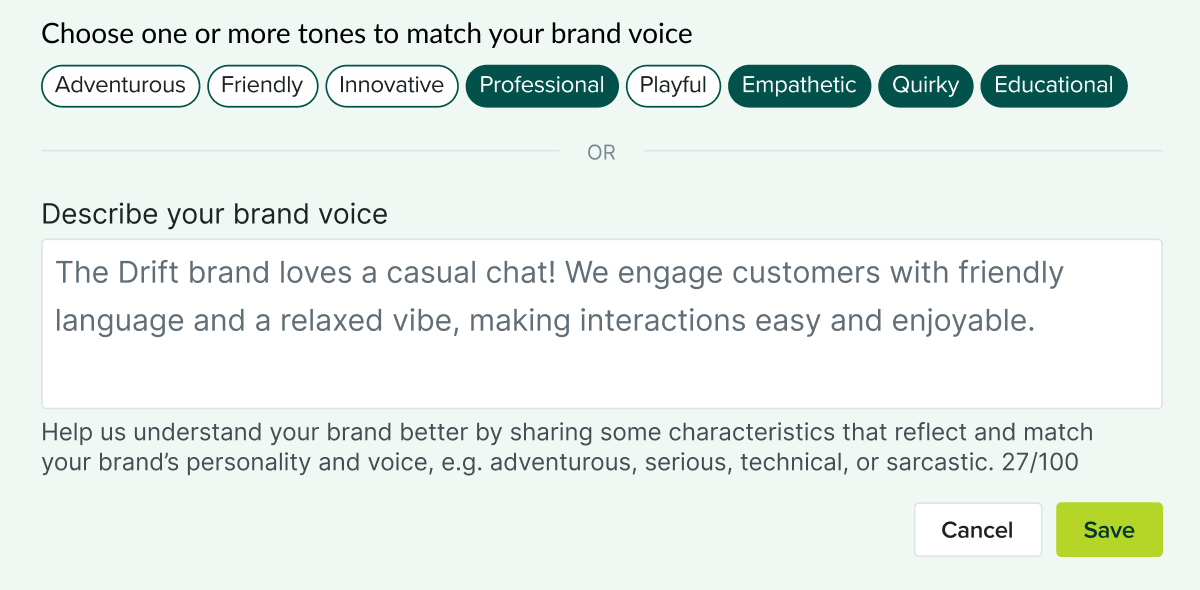Click the "OR" divider text
This screenshot has height=590, width=1200.
pyautogui.click(x=601, y=153)
